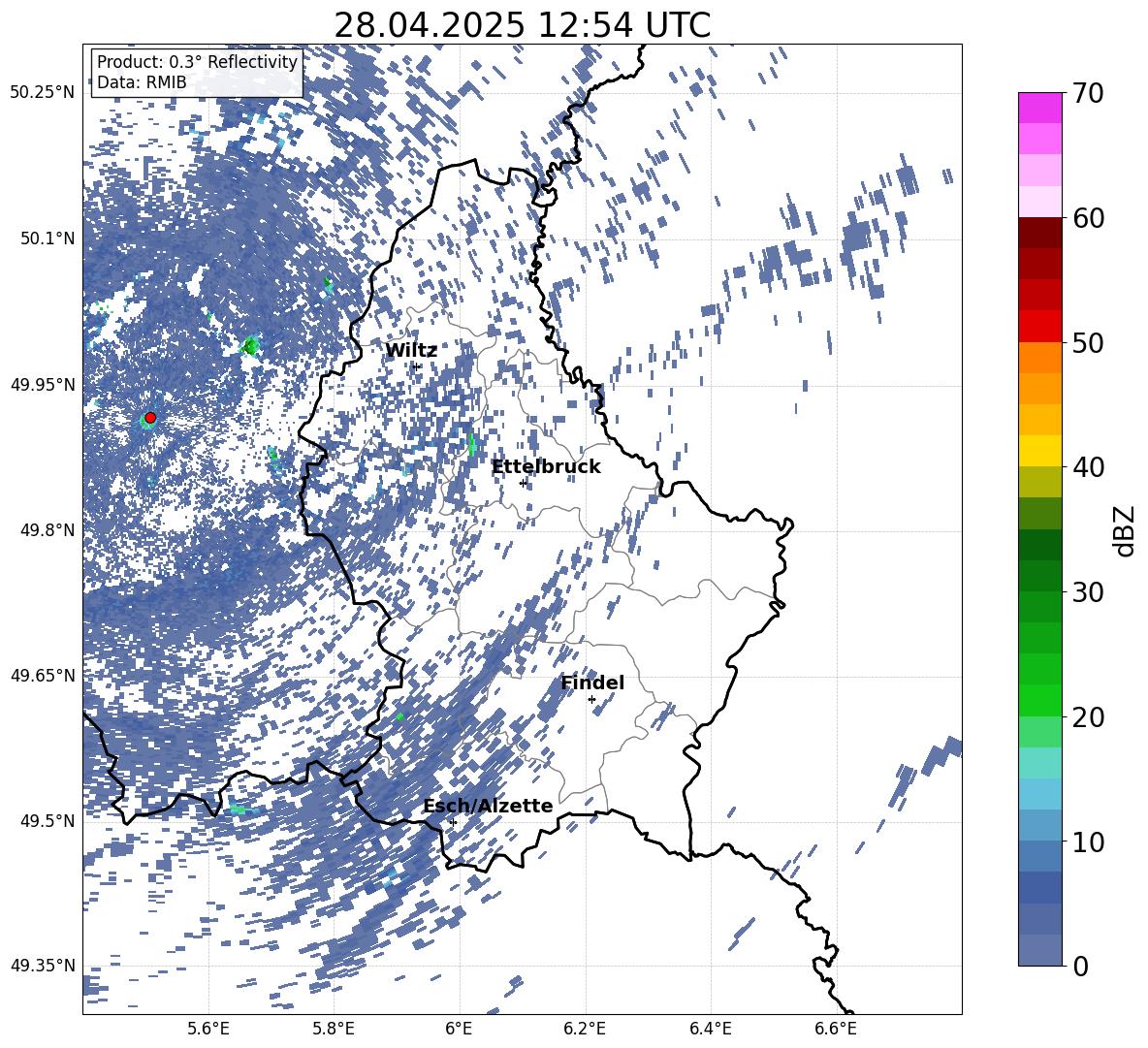Click the 30 tick on colorbar
Screen dimensions: 1148x1048
1088,592
